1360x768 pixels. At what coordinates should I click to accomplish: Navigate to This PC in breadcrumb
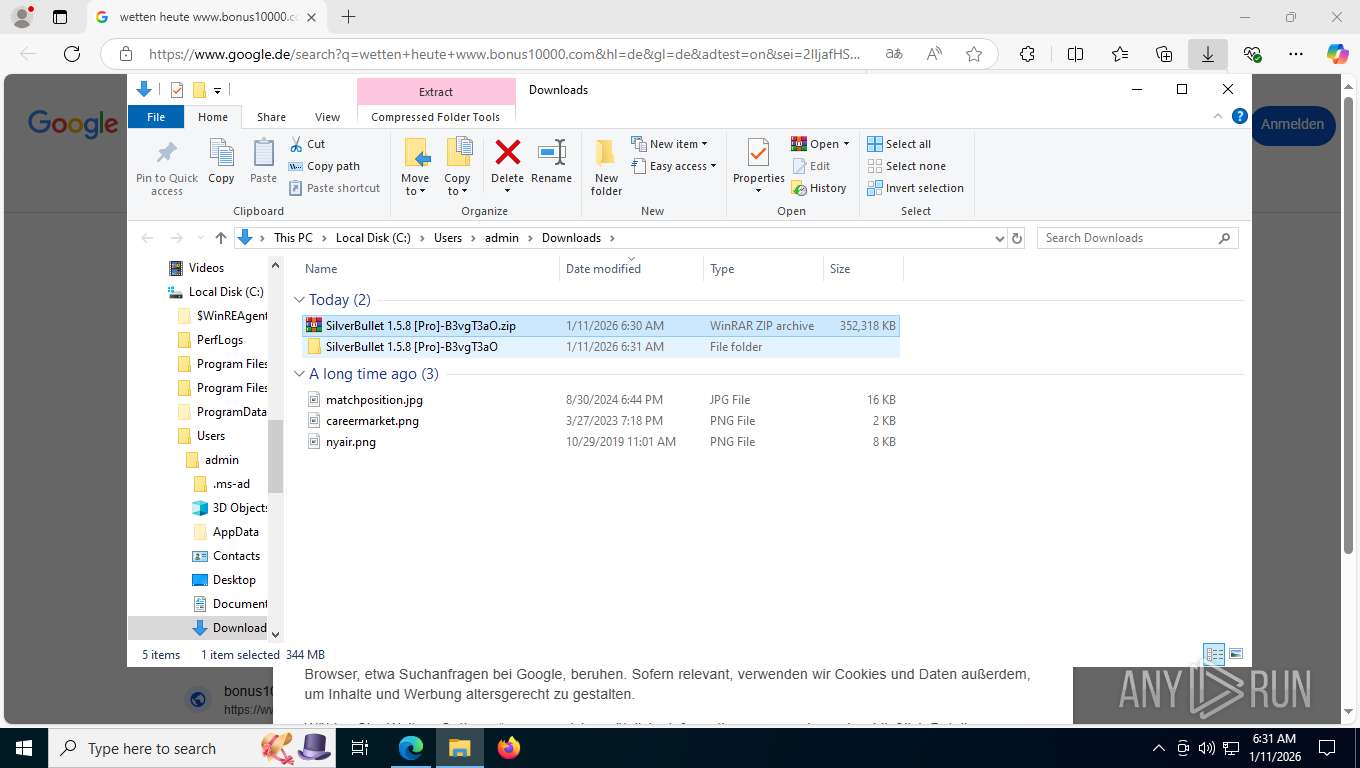coord(293,238)
